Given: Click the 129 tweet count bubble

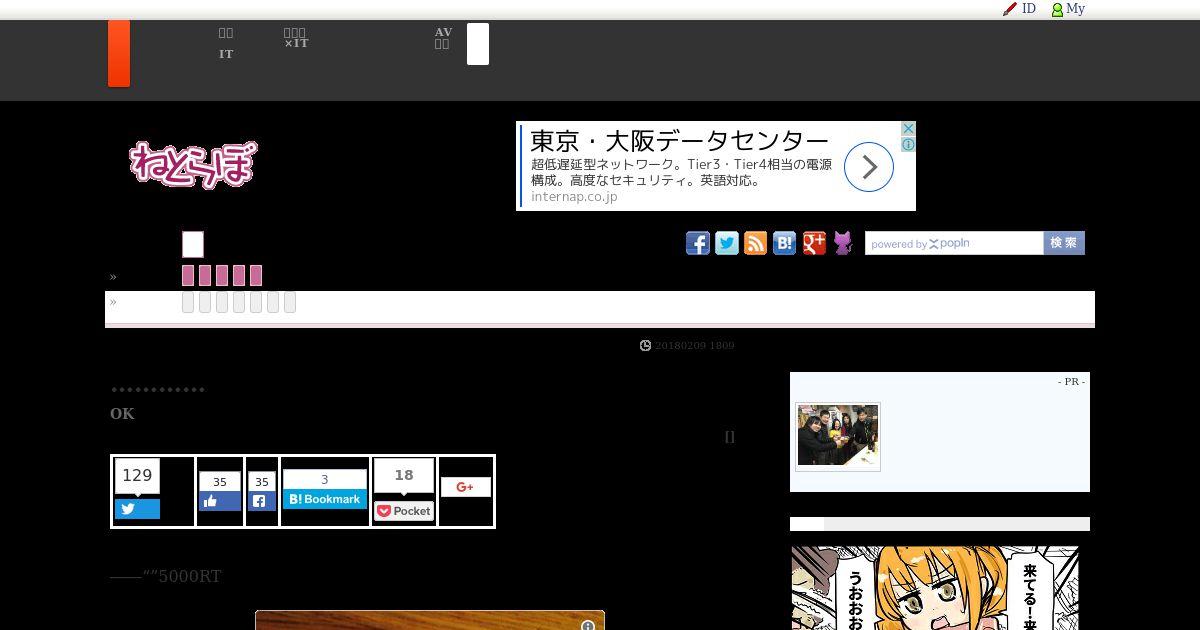Looking at the screenshot, I should pos(137,476).
